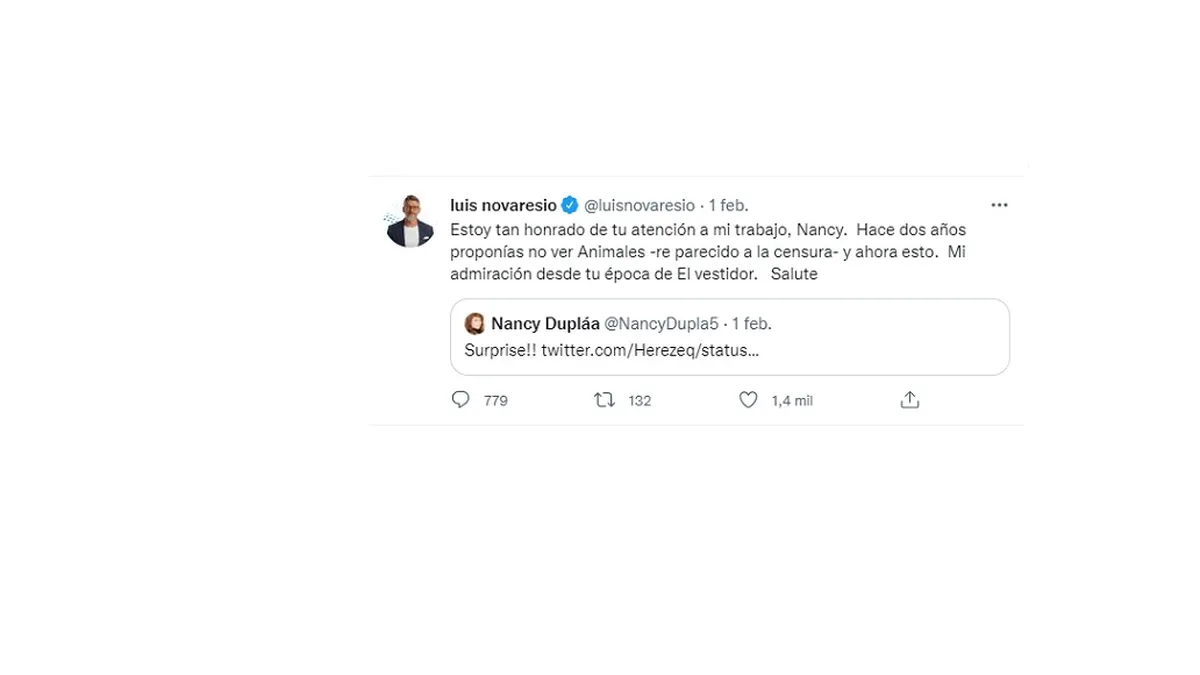Open the three-dot more options menu
The height and width of the screenshot is (675, 1200).
click(999, 205)
